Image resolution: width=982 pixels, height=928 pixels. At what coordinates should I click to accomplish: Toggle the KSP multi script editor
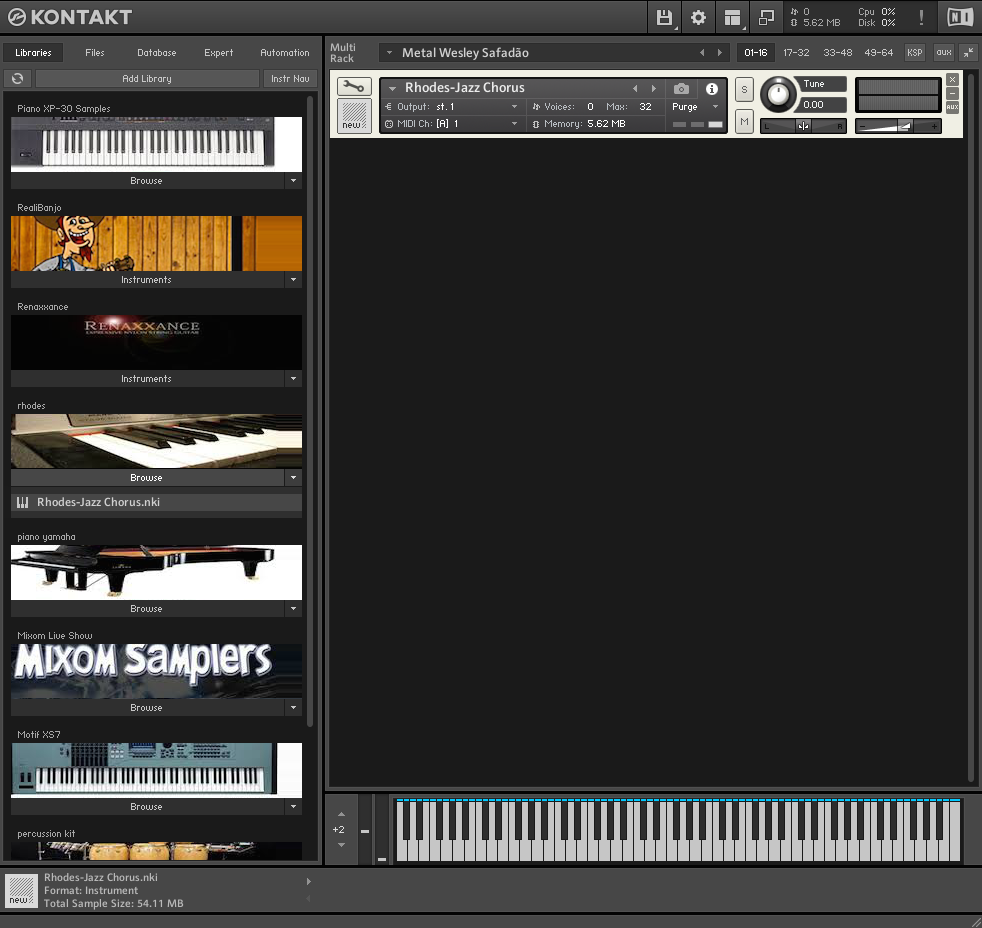coord(914,53)
